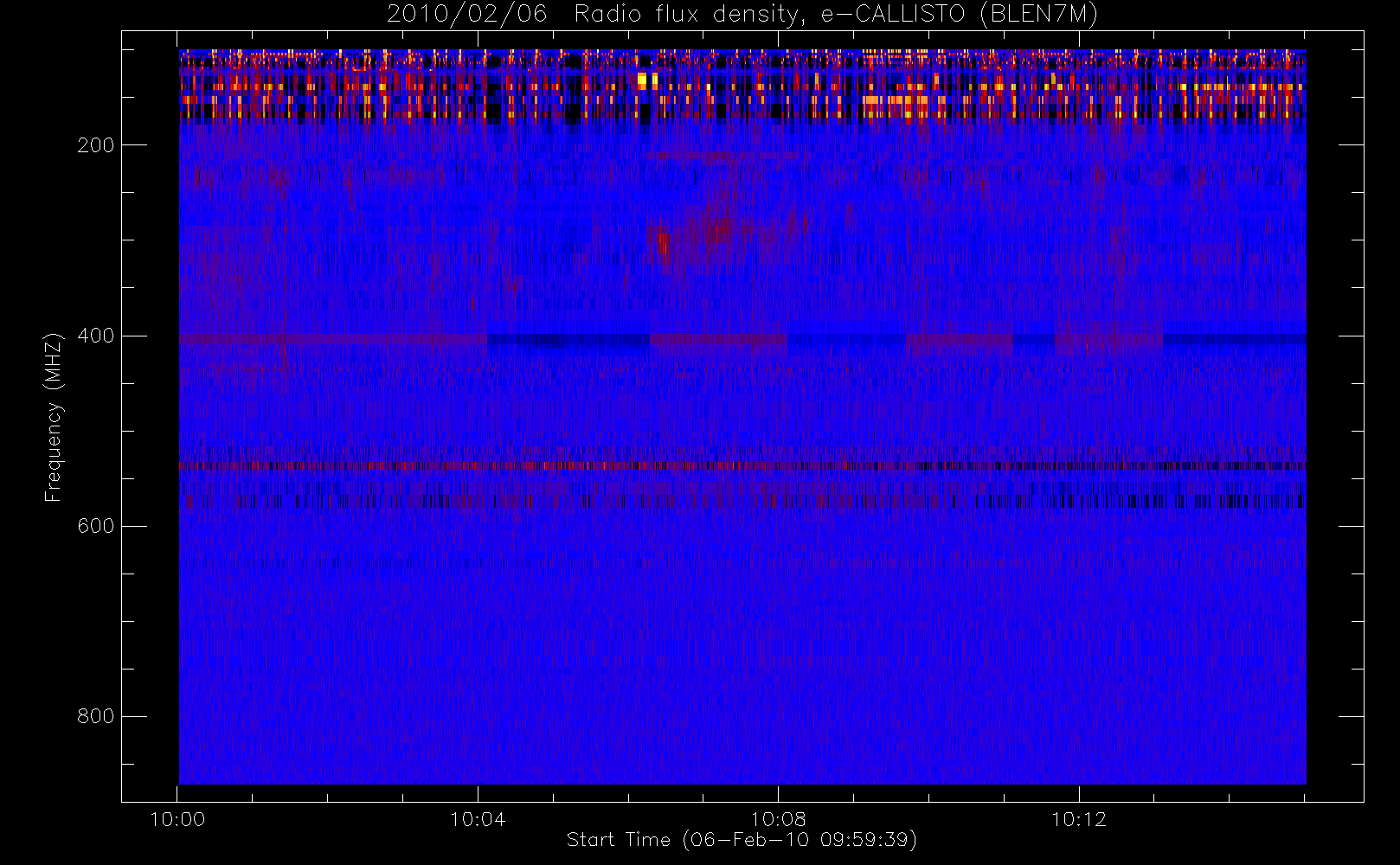Select the 600 frequency tick label
This screenshot has width=1400, height=865.
point(96,526)
